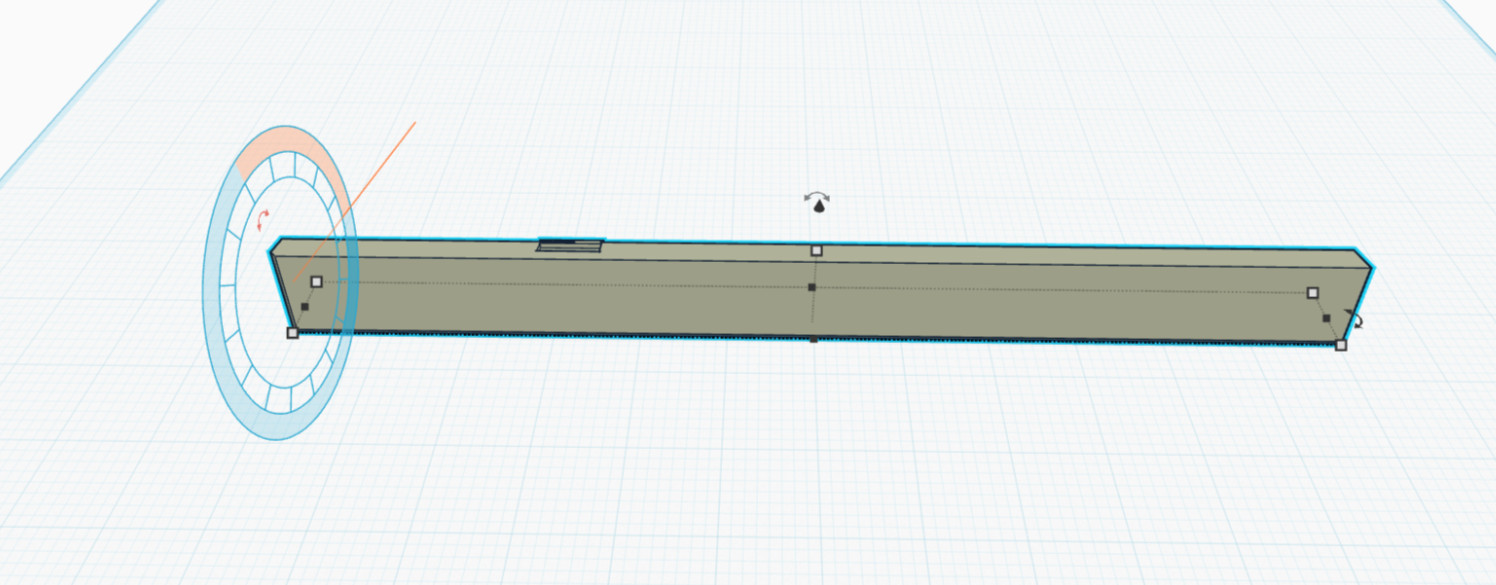The height and width of the screenshot is (585, 1496).
Task: Select the white top-center height handle
Action: pos(816,250)
